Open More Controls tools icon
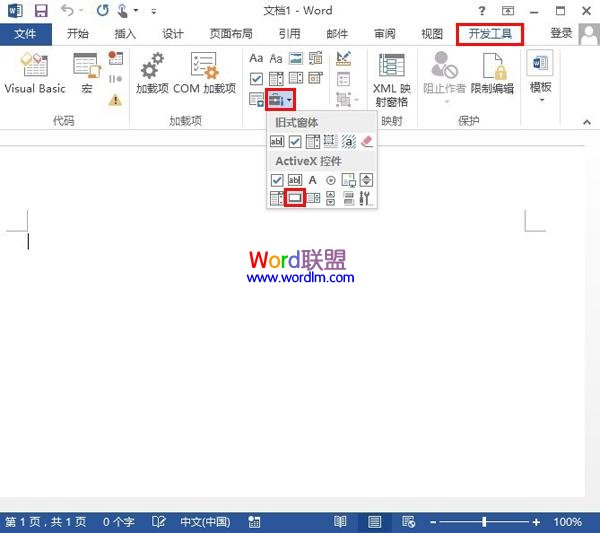 coord(366,198)
